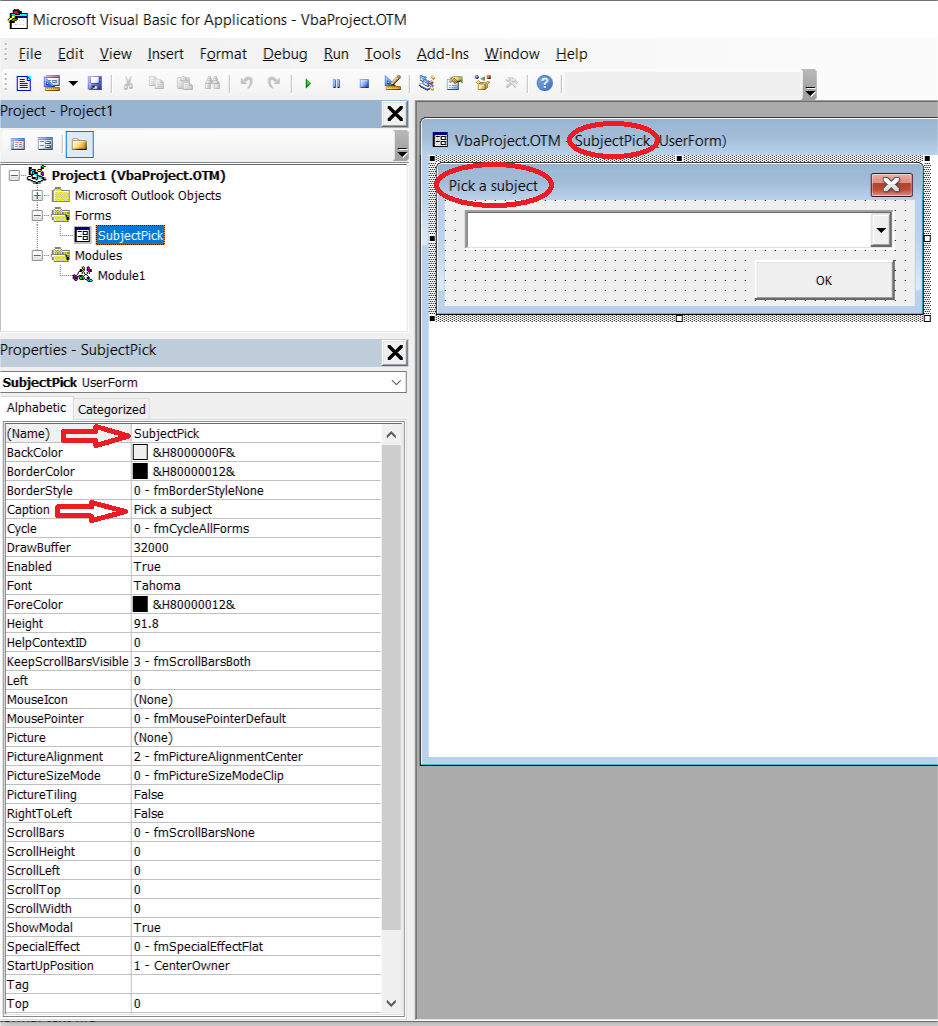Click the Undo arrow icon
The image size is (938, 1026).
pyautogui.click(x=247, y=83)
